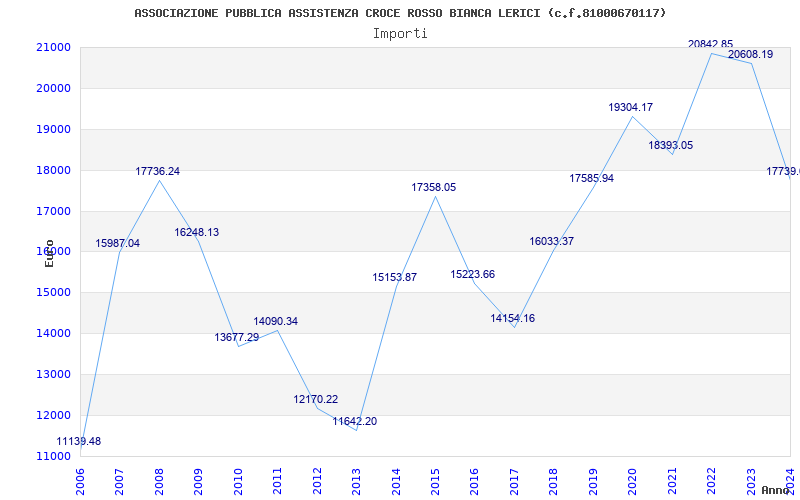Click the 2012 x-axis year label
Viewport: 800px width, 500px height.
click(317, 481)
